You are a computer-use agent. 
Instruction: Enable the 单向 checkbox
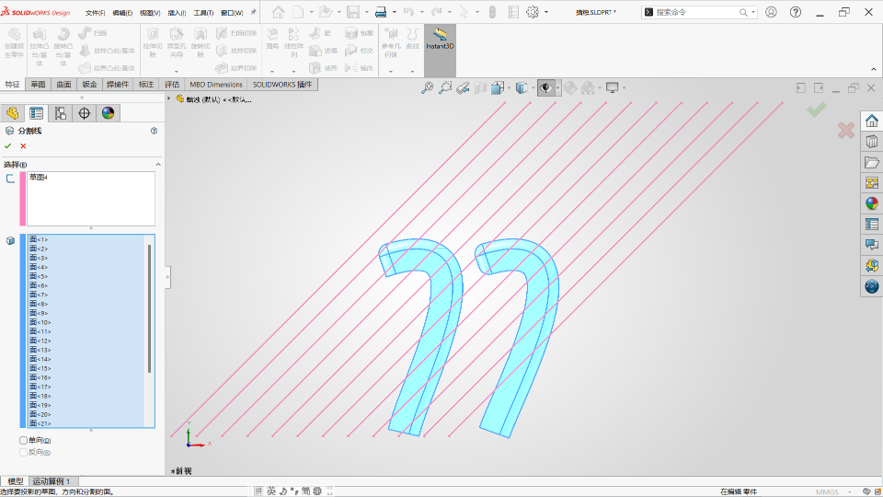pyautogui.click(x=23, y=440)
